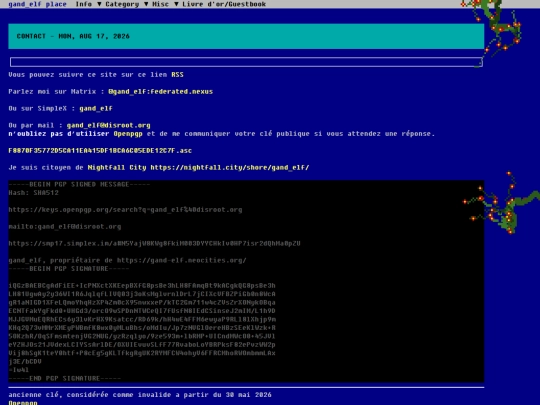Click the keys.openpgp.org search URL text

tap(125, 210)
